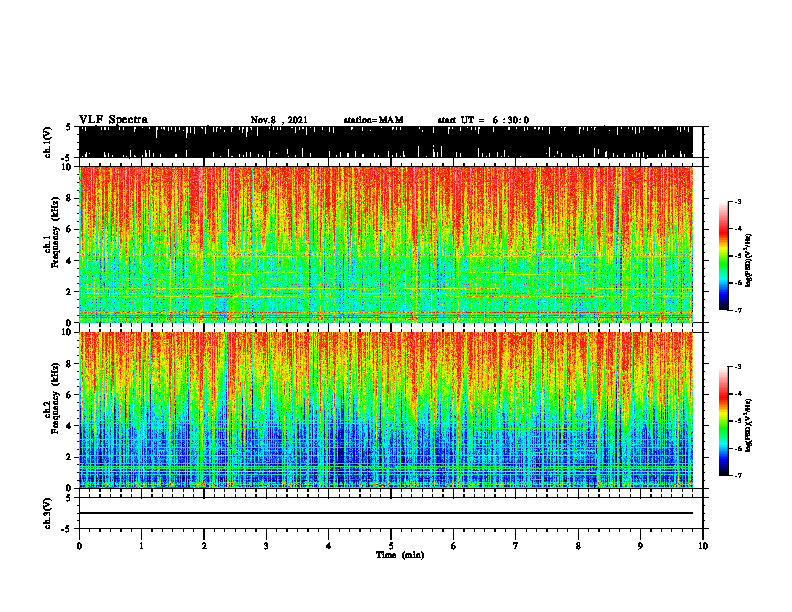
Task: Select the "Nov.8 , 2021" date label
Action: pos(279,120)
